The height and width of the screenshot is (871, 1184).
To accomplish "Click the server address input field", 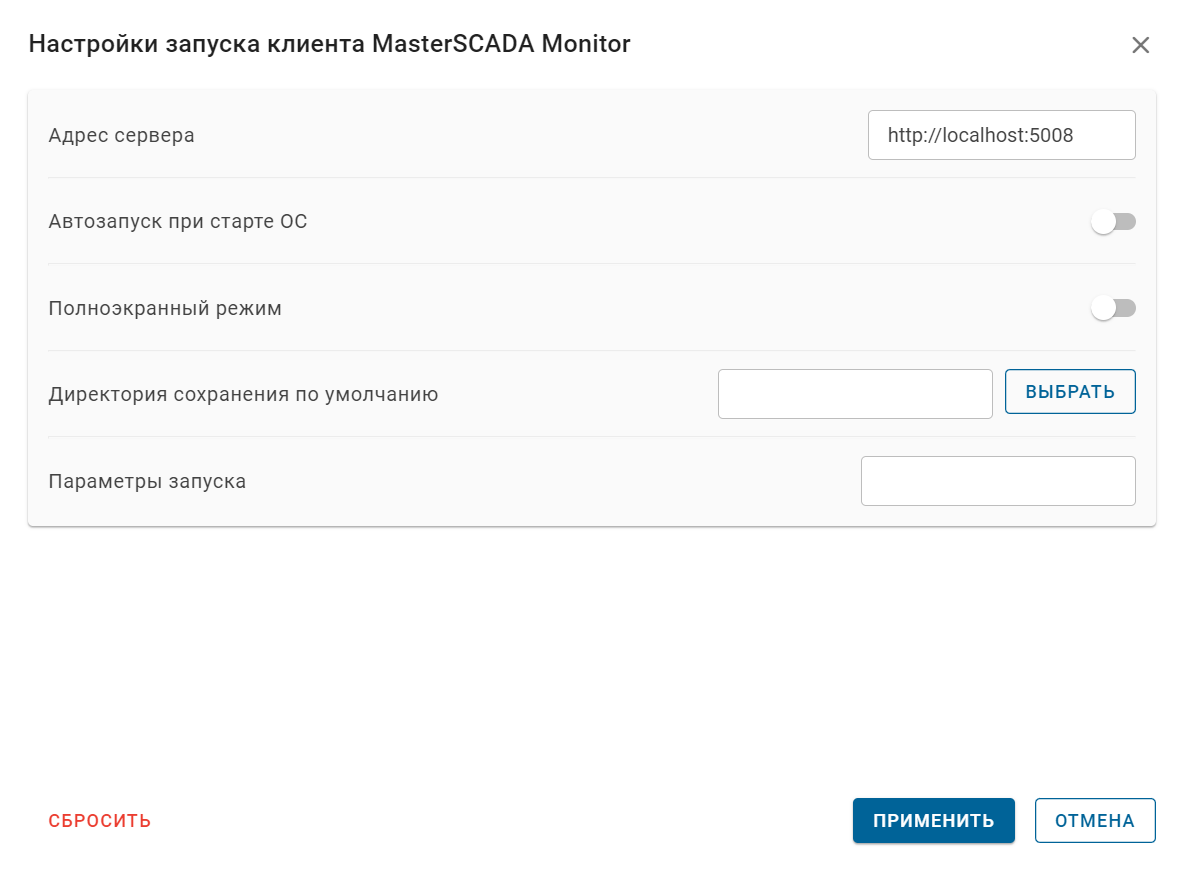I will click(1001, 134).
